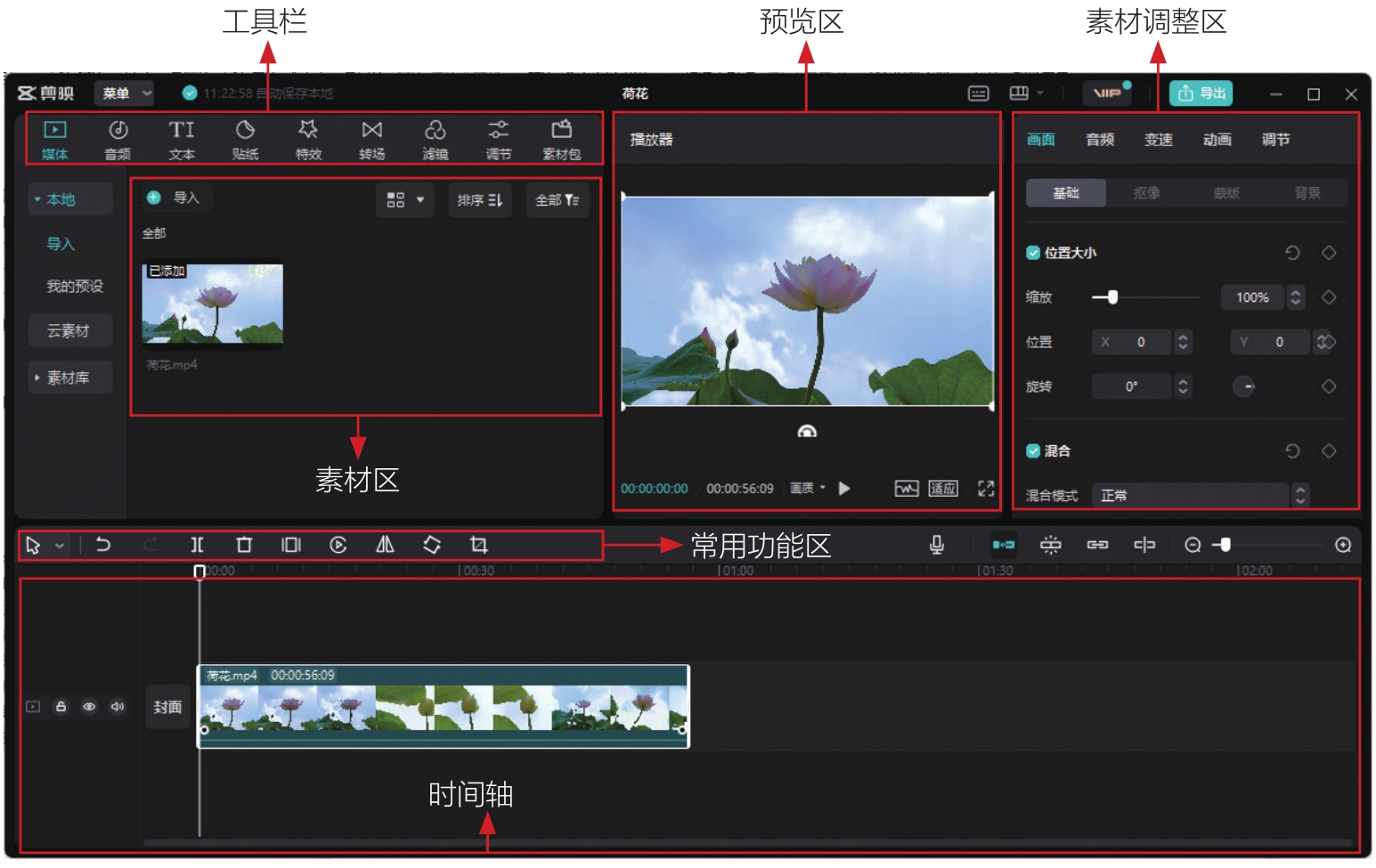1376x868 pixels.
Task: Collapse the 本地 tree item
Action: (x=37, y=199)
